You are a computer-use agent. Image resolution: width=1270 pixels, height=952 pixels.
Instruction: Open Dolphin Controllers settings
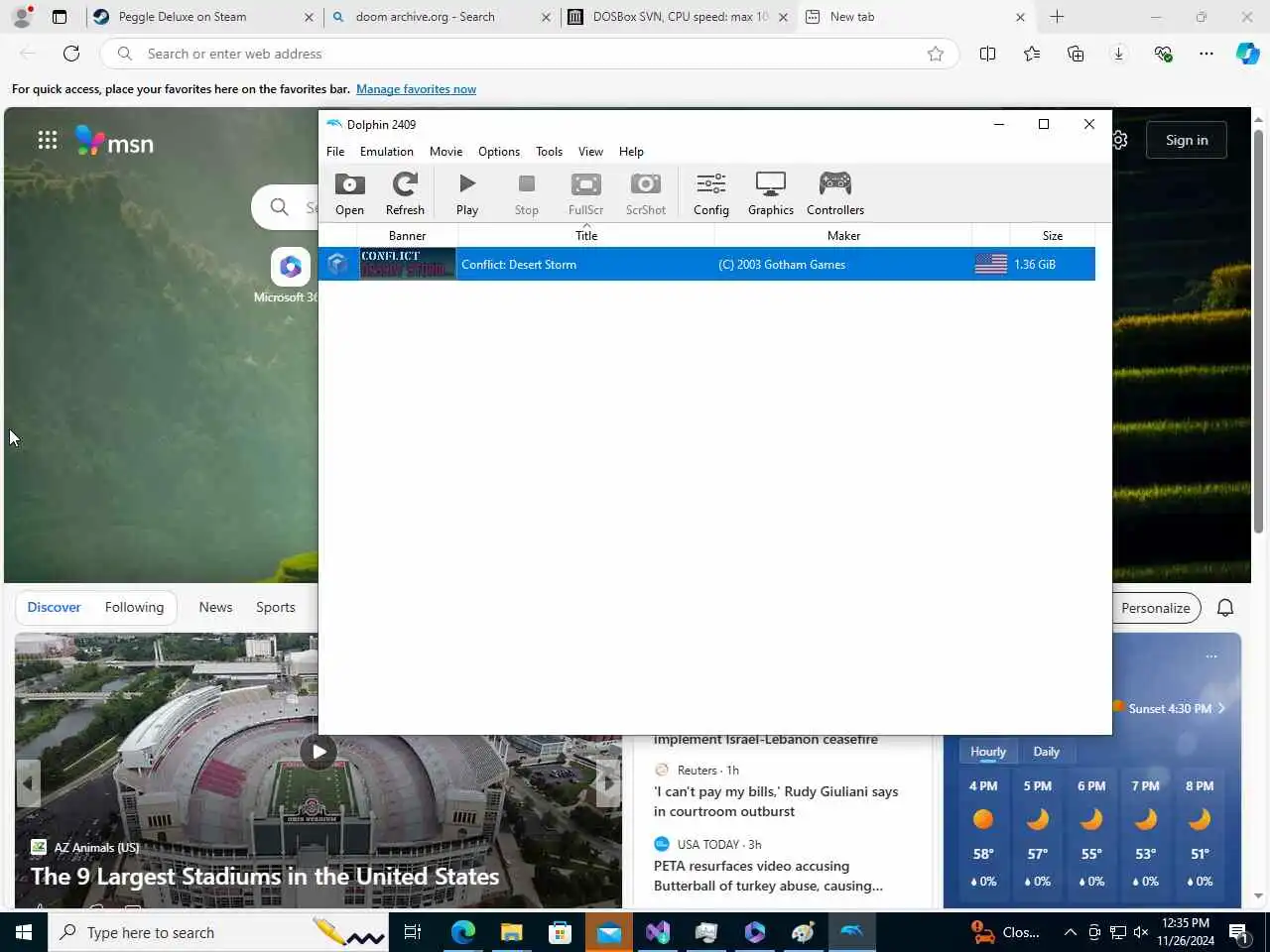coord(835,193)
